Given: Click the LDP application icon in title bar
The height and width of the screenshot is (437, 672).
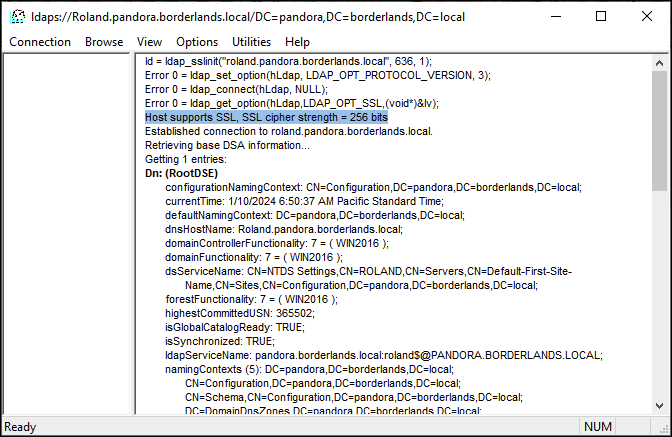Looking at the screenshot, I should click(x=18, y=17).
